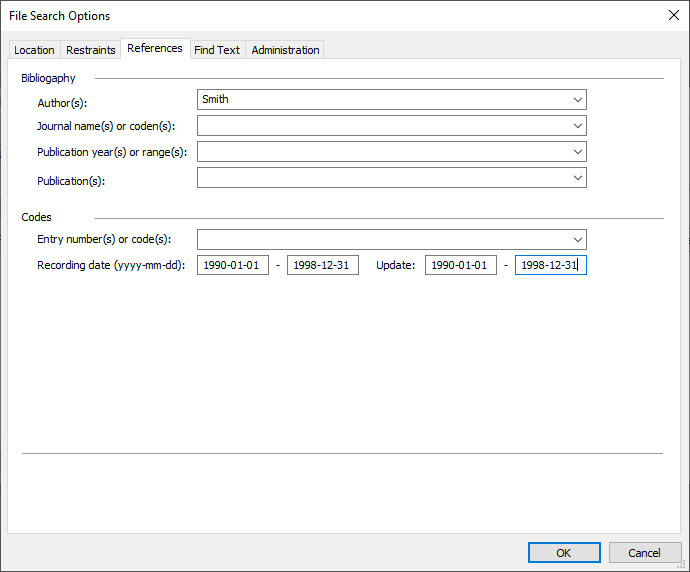Click the Recording date end field
This screenshot has width=690, height=572.
coord(322,266)
